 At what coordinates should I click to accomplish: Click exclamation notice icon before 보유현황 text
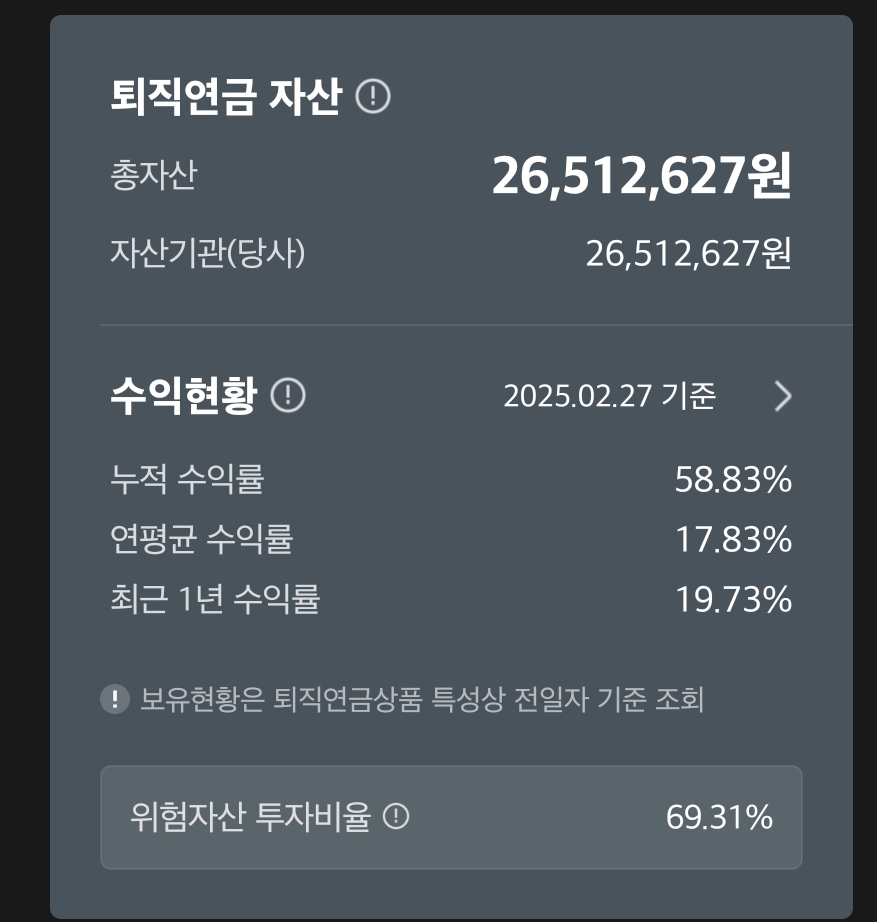(115, 699)
